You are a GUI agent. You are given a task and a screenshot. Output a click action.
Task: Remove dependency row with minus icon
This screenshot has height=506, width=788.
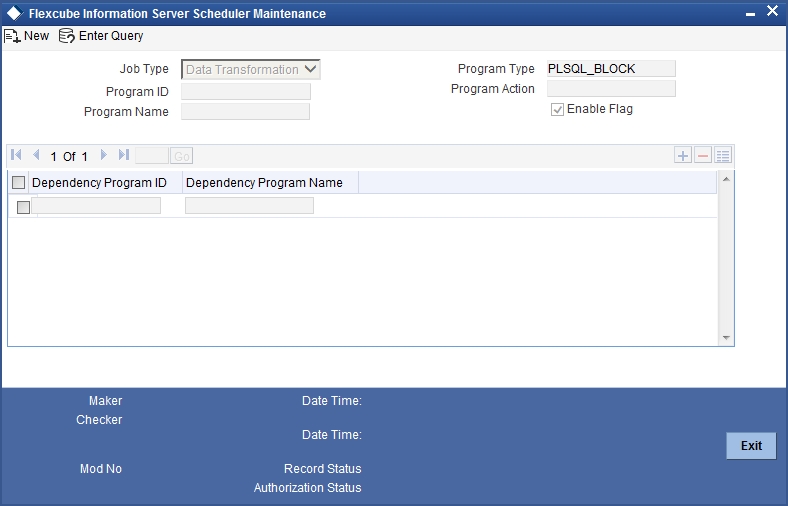[x=703, y=155]
